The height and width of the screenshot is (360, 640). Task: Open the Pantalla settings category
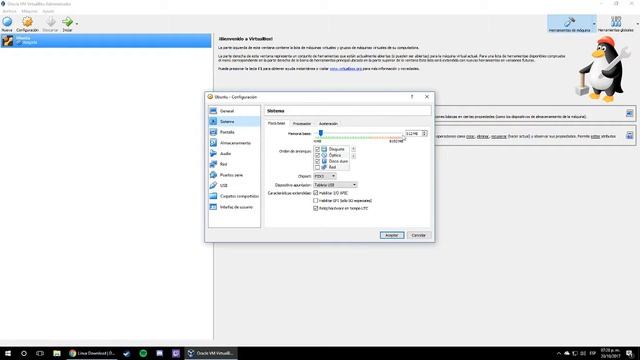(234, 132)
